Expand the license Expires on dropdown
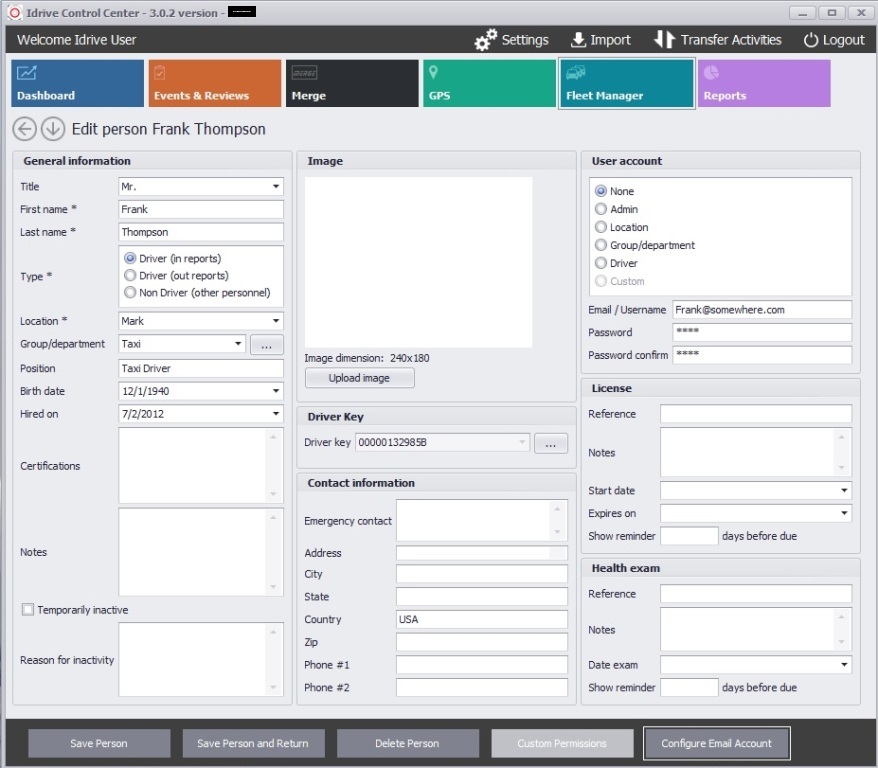Image resolution: width=878 pixels, height=768 pixels. click(x=844, y=514)
